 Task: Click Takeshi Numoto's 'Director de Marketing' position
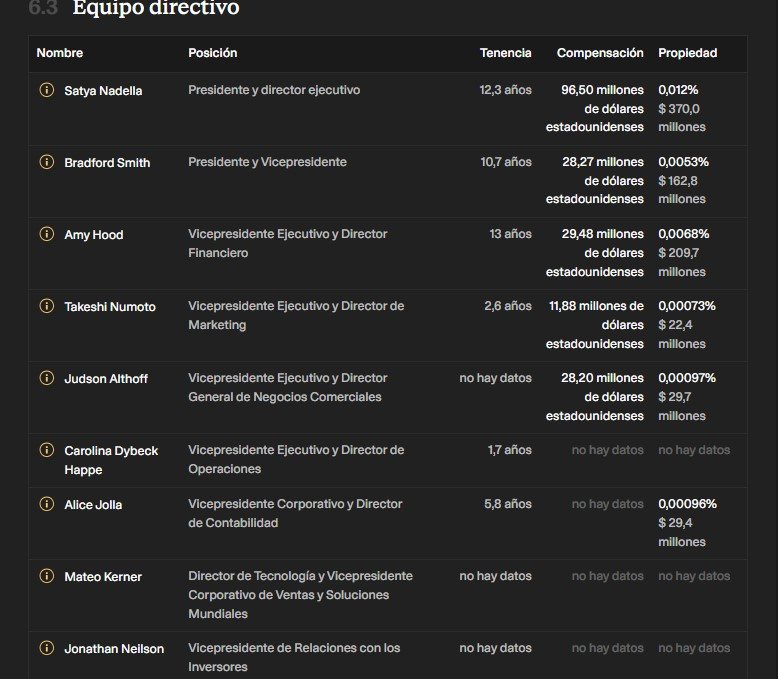tap(296, 315)
